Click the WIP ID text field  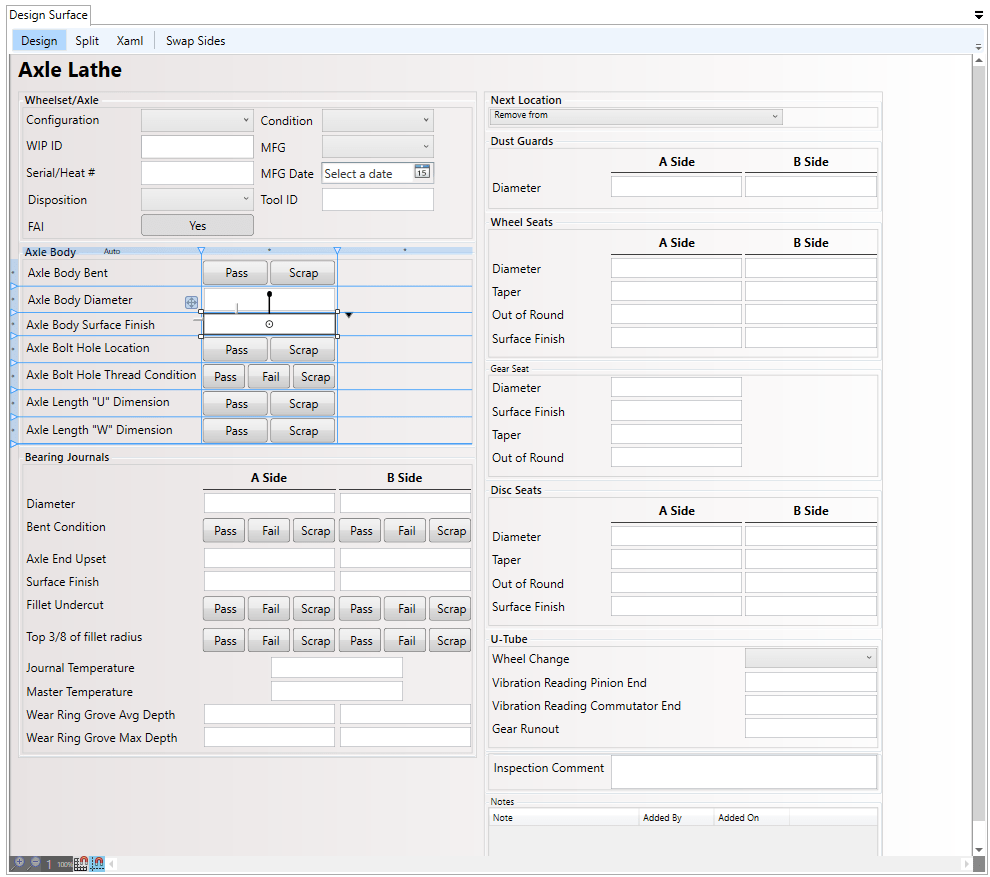click(x=197, y=146)
